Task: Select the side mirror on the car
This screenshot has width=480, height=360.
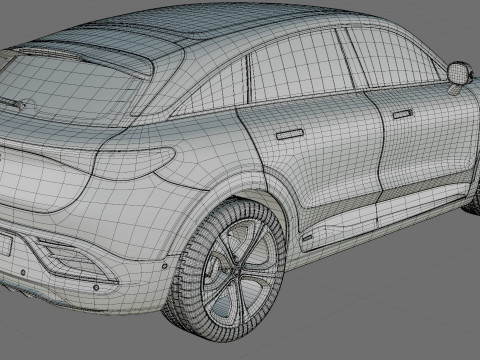Action: [x=460, y=72]
